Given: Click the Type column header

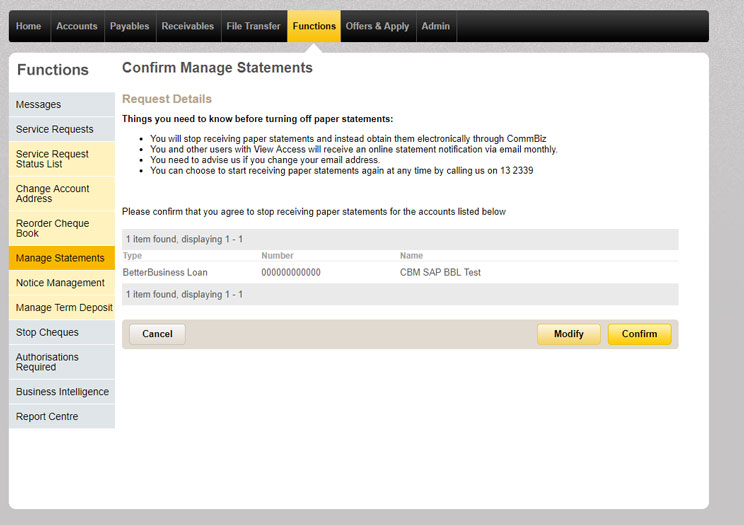Looking at the screenshot, I should coord(132,255).
